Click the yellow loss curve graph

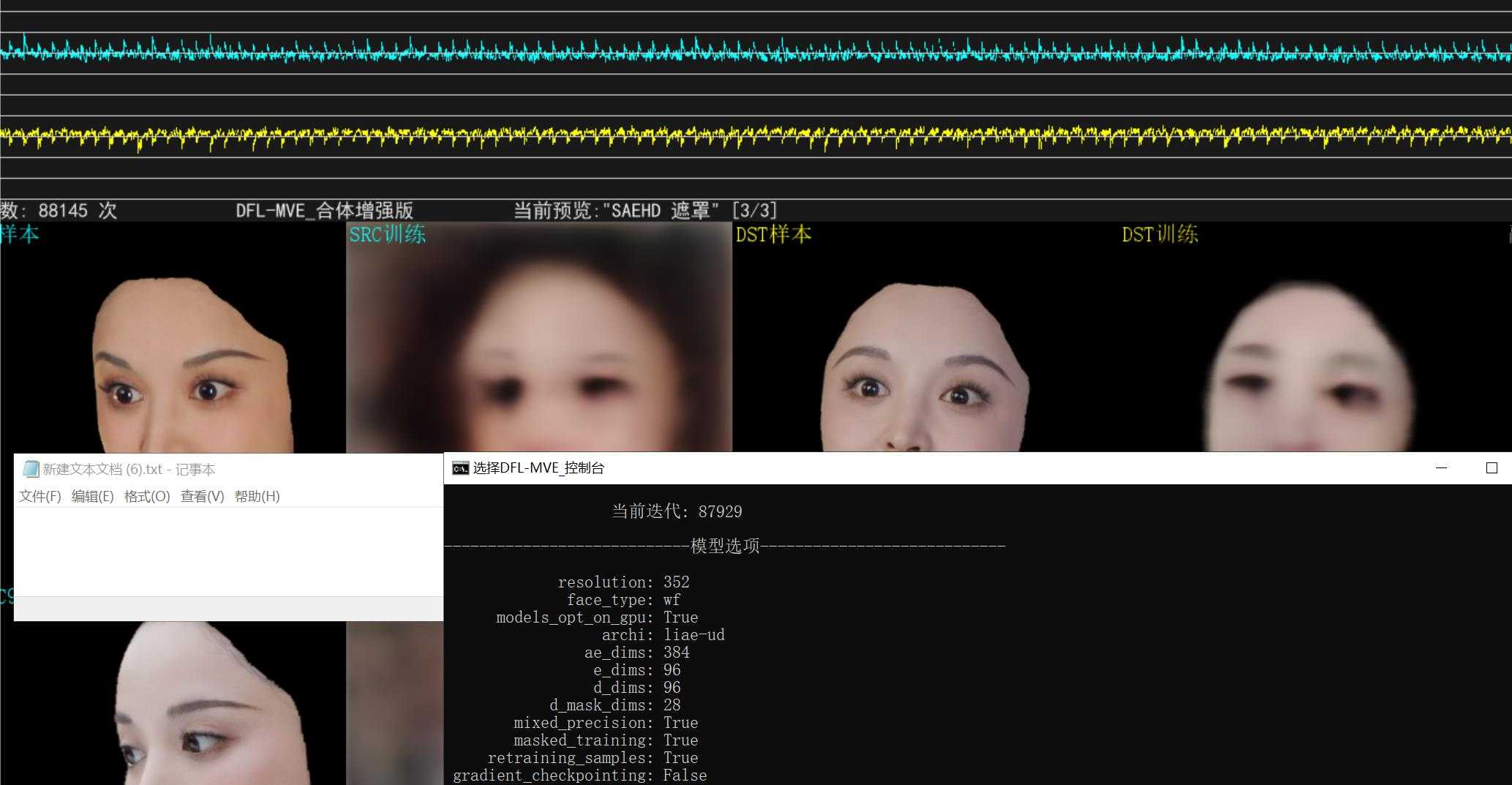pos(756,135)
